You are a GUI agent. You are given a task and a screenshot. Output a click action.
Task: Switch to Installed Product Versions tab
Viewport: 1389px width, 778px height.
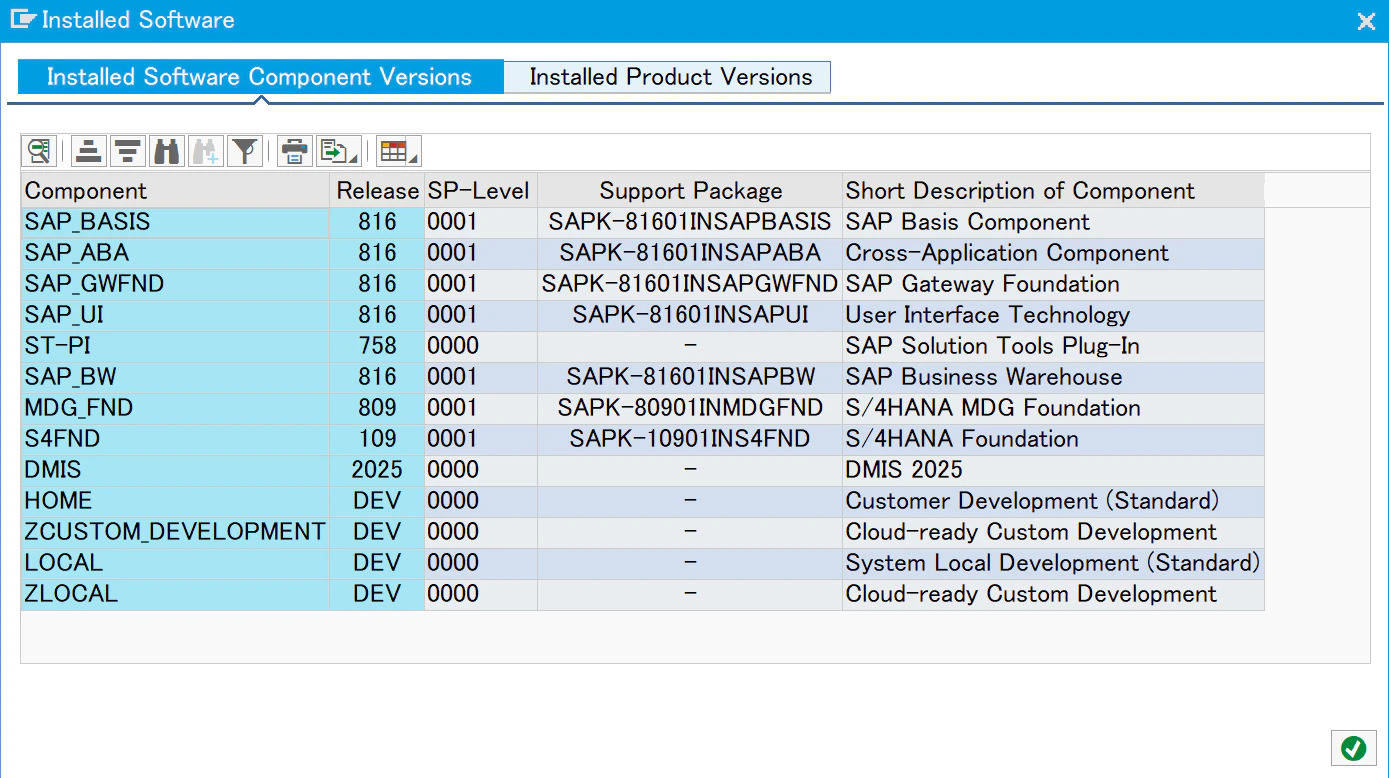[x=670, y=77]
